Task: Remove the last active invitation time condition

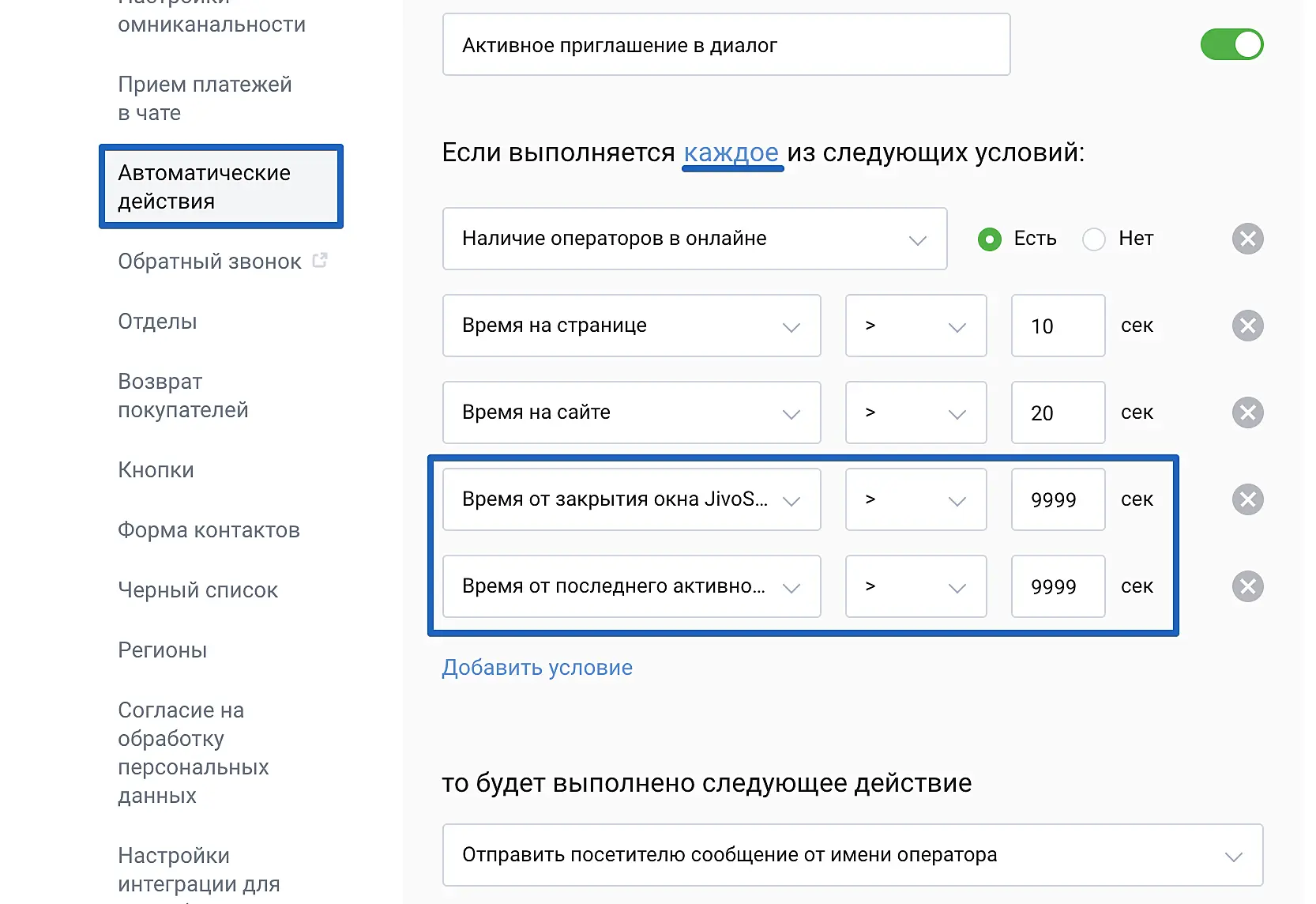Action: coord(1247,586)
